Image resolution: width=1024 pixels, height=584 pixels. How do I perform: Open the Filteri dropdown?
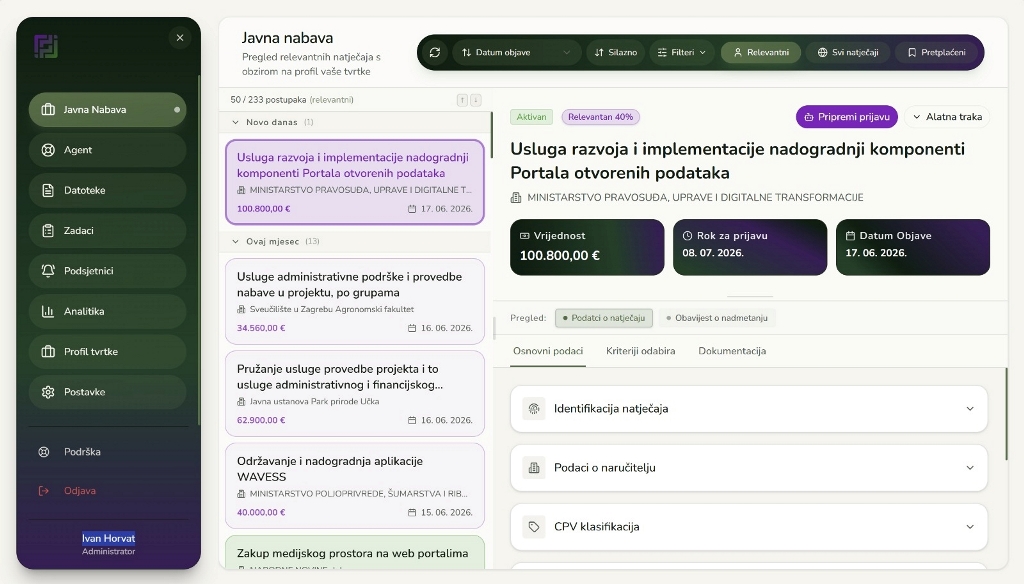pyautogui.click(x=682, y=52)
